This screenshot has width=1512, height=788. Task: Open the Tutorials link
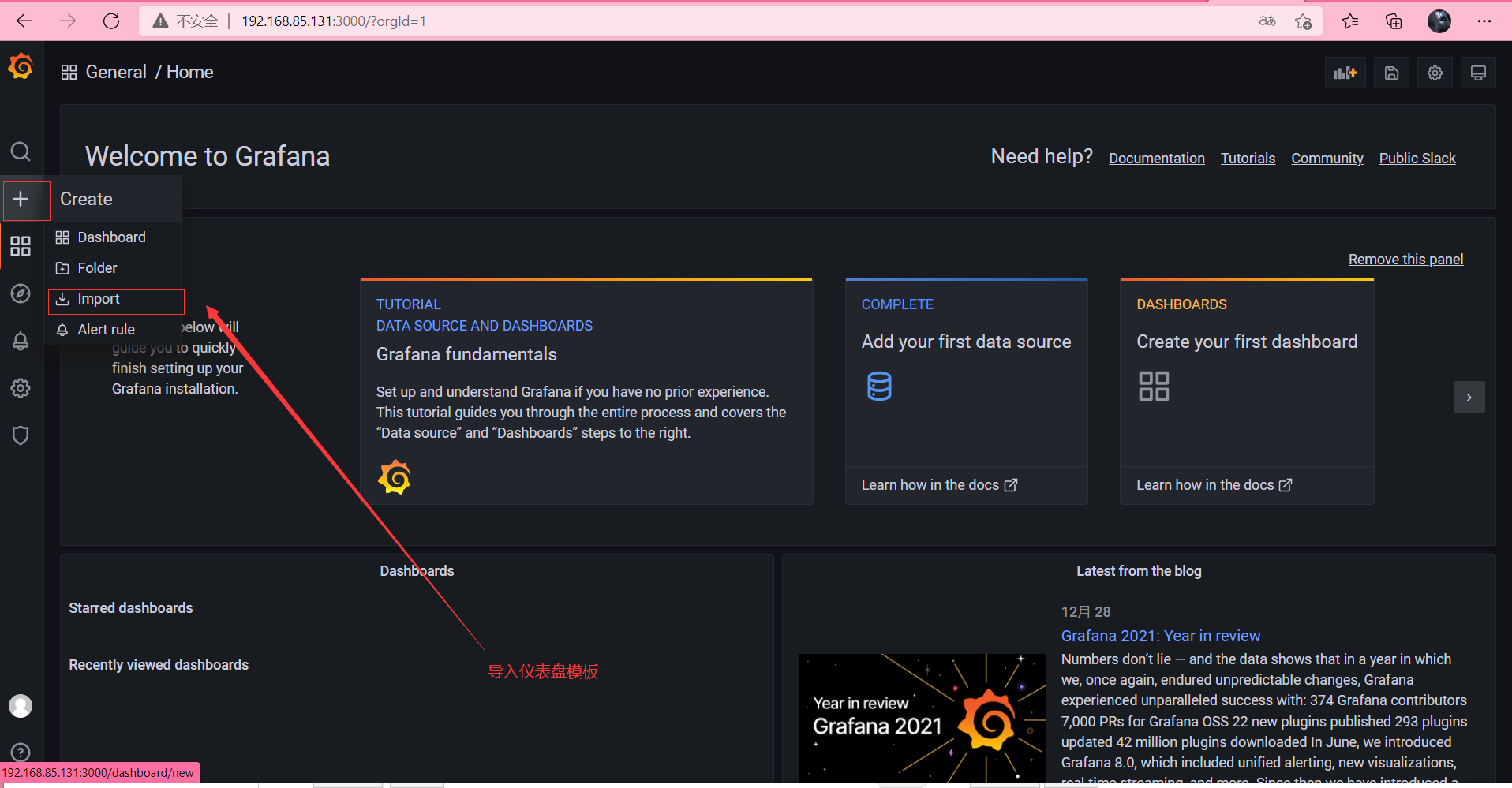(x=1248, y=159)
